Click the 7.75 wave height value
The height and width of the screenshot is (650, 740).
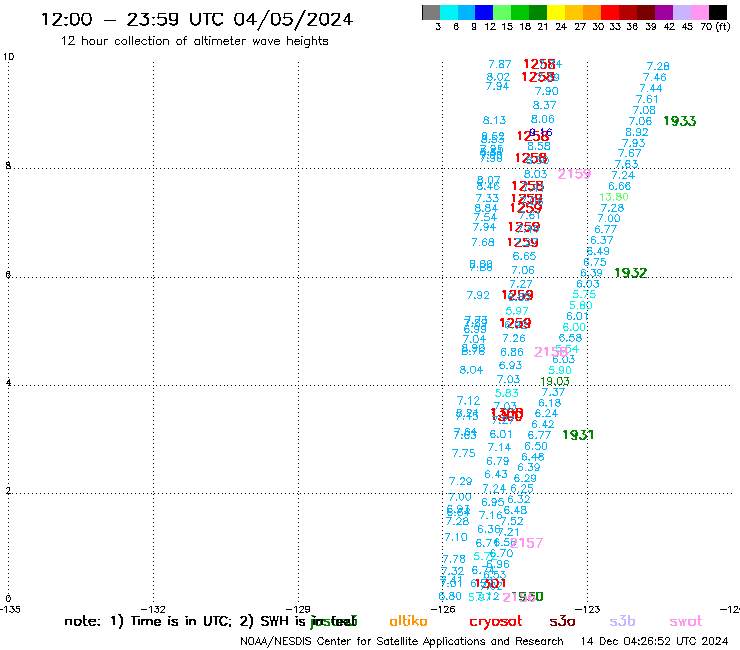pos(463,453)
